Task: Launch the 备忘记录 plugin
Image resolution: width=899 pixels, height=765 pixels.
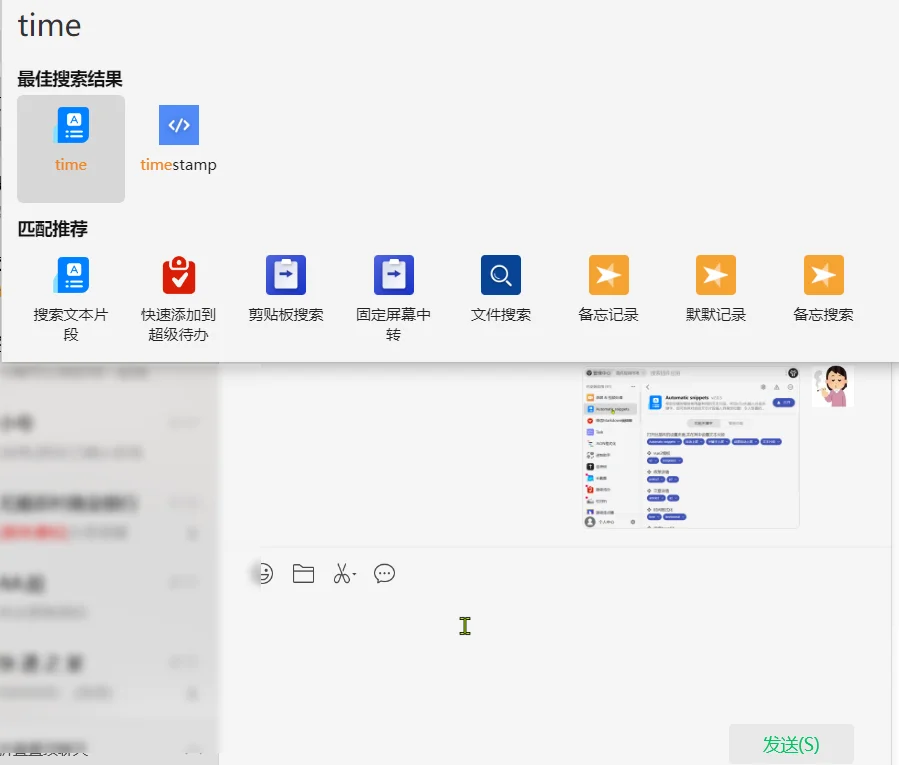Action: coord(608,285)
